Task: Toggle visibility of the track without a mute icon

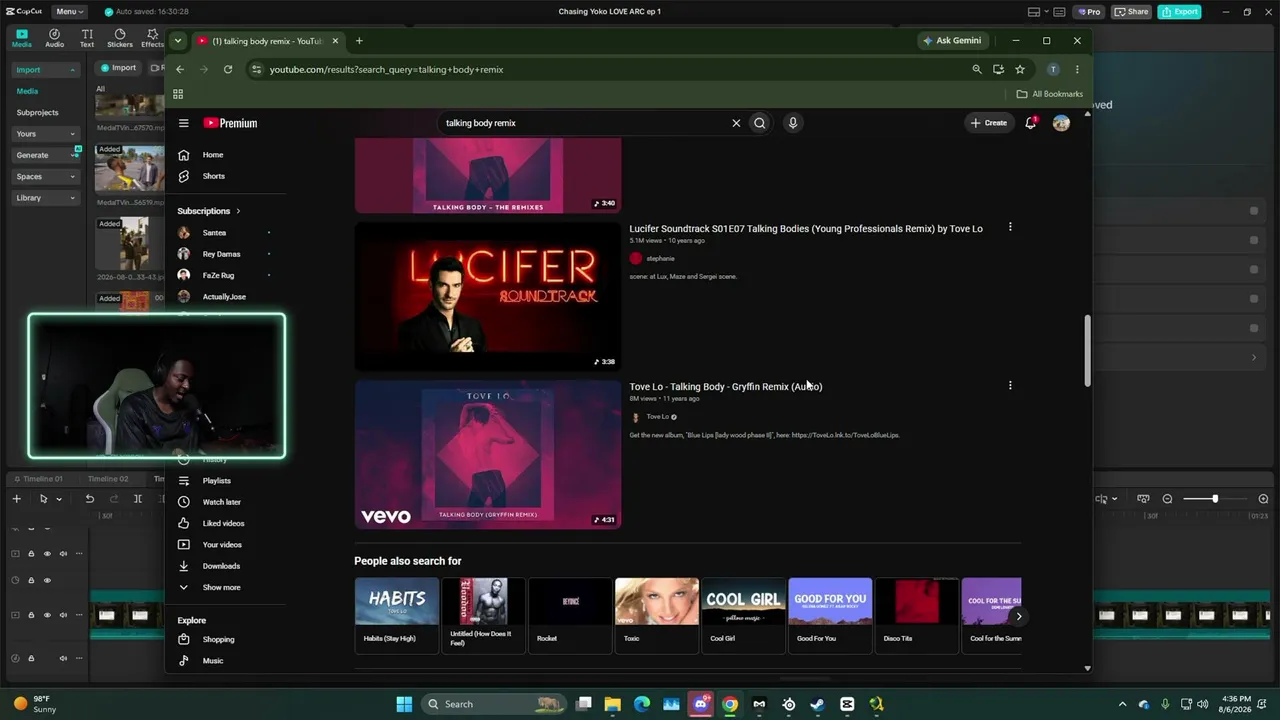Action: point(47,580)
